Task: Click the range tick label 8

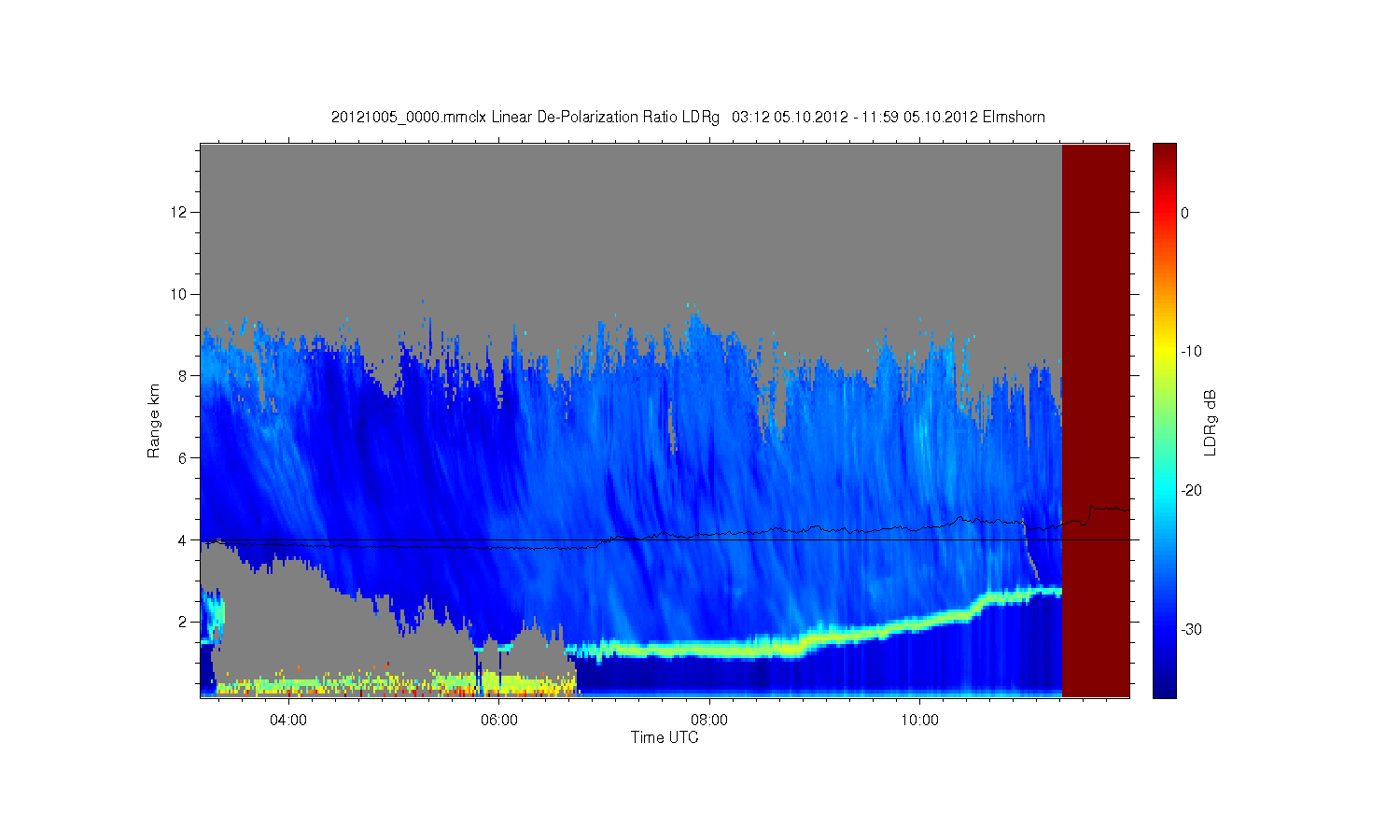Action: tap(183, 376)
